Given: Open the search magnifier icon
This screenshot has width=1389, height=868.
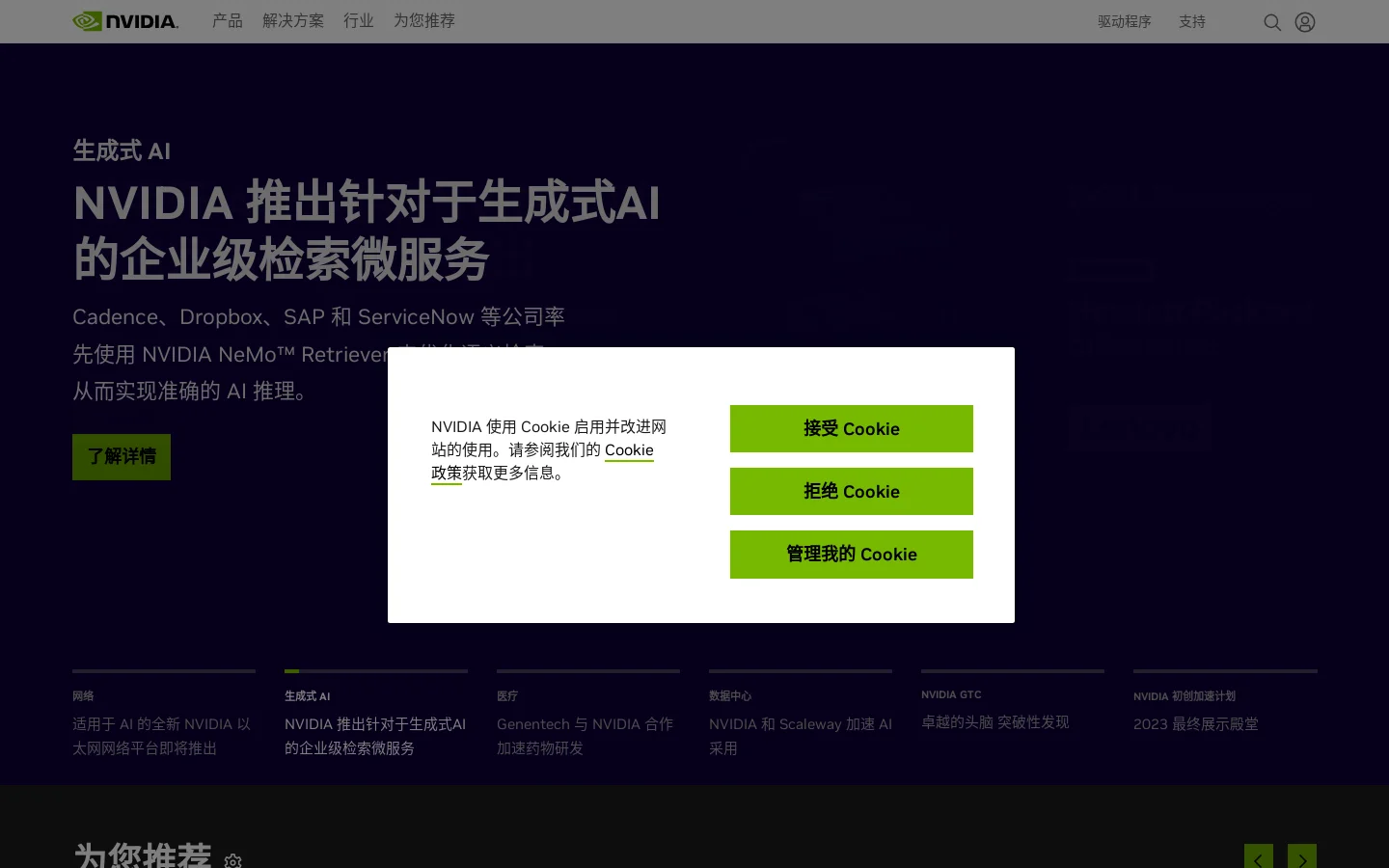Looking at the screenshot, I should coord(1272,22).
